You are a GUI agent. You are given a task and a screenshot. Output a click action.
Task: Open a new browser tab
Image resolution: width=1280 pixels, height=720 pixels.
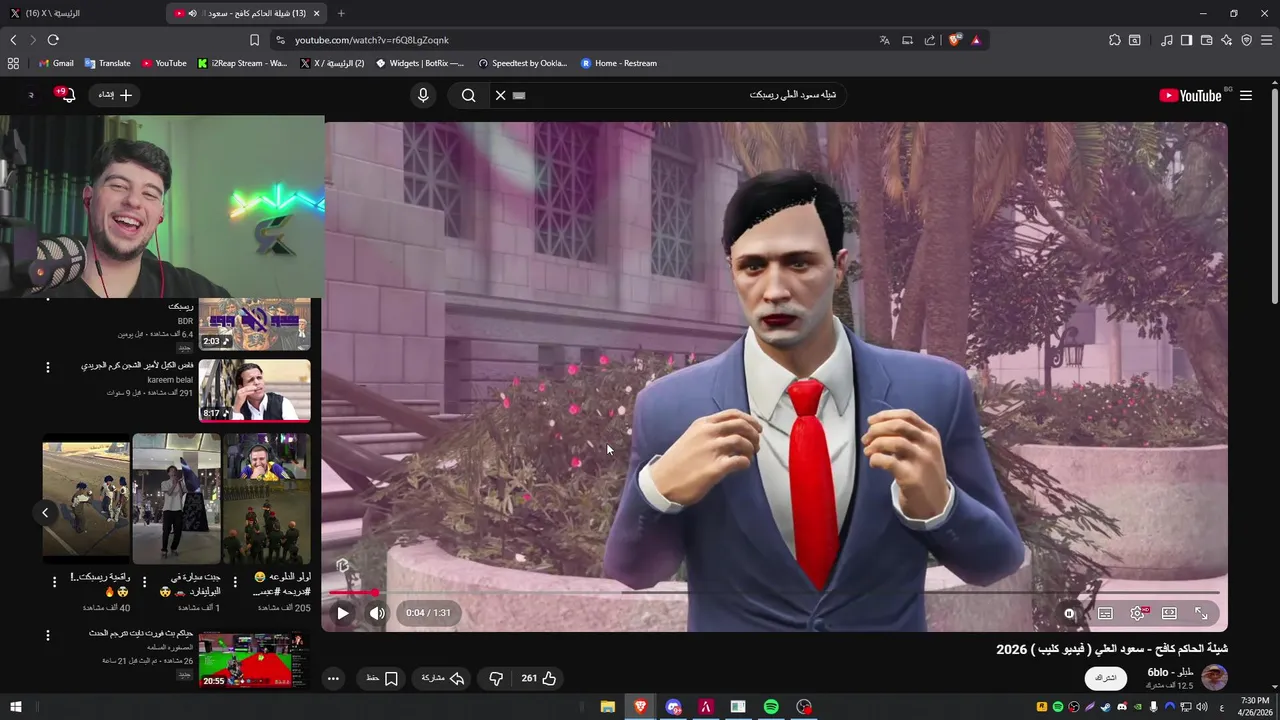341,13
